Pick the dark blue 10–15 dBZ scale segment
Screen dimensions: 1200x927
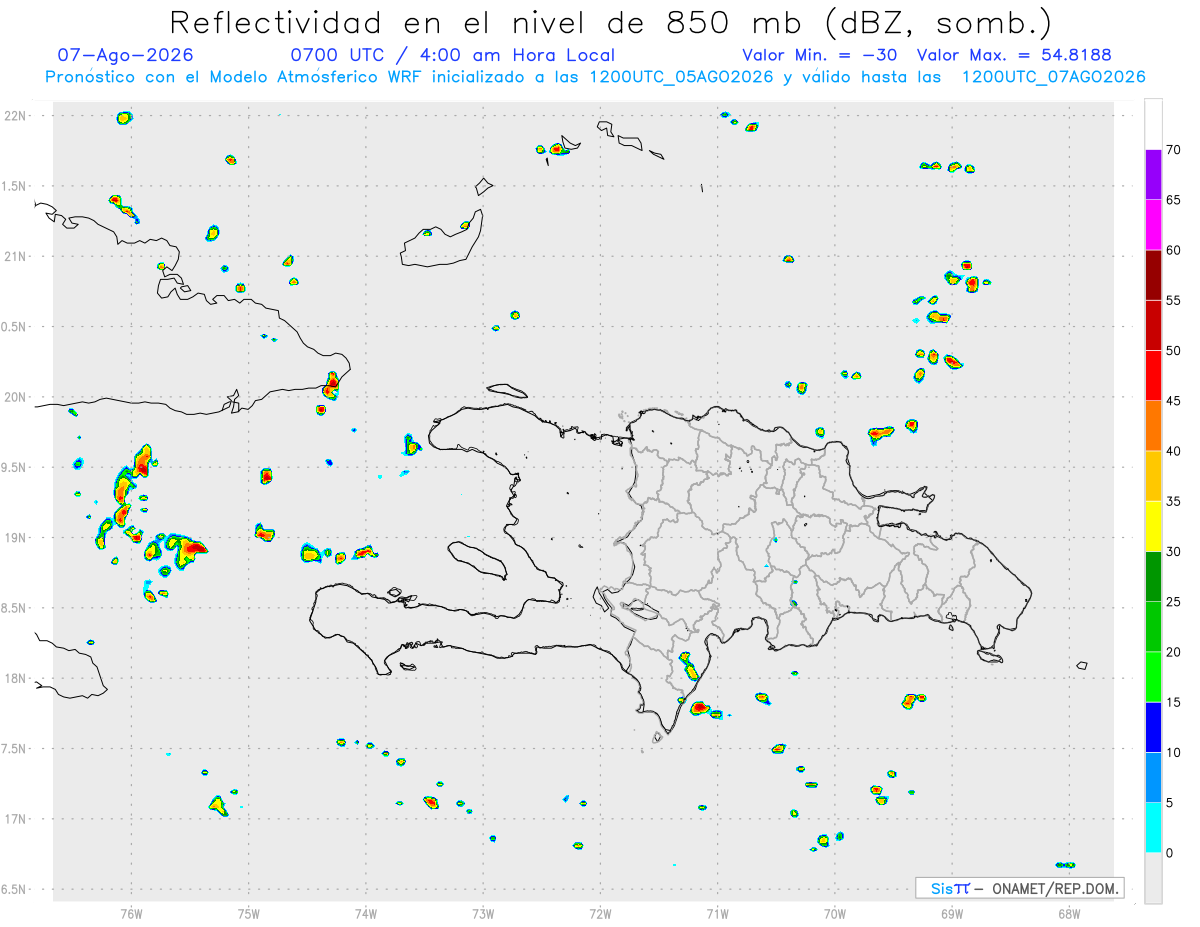click(1154, 727)
